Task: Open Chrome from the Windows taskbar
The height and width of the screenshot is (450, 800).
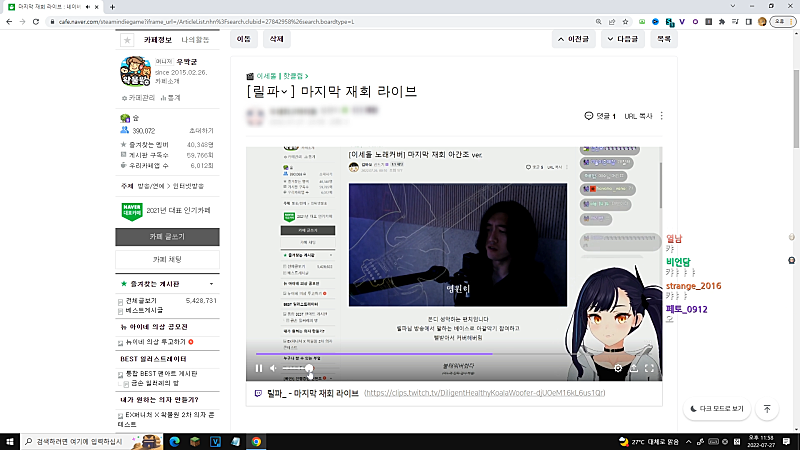Action: 257,440
